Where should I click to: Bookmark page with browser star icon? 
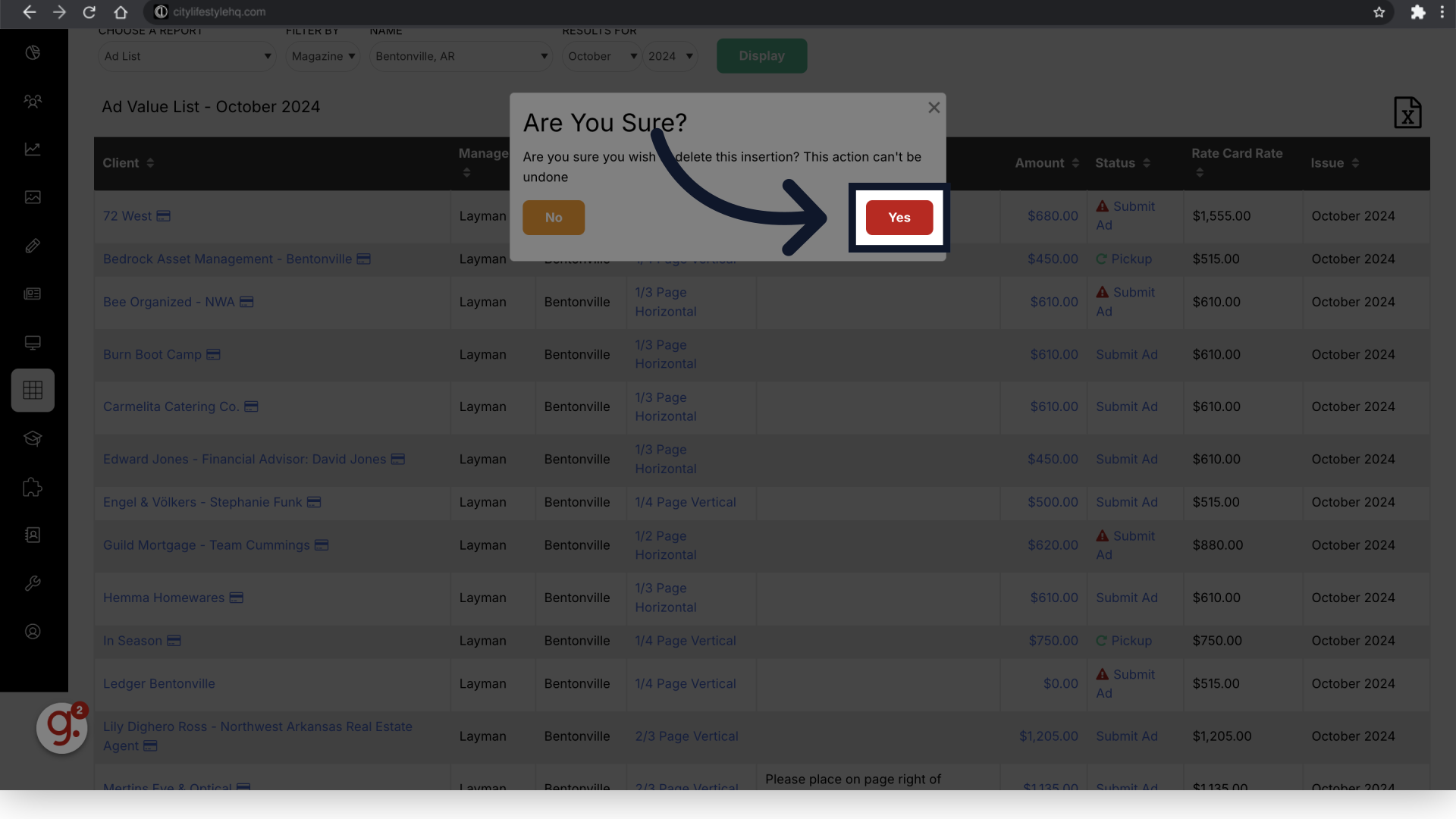point(1379,12)
